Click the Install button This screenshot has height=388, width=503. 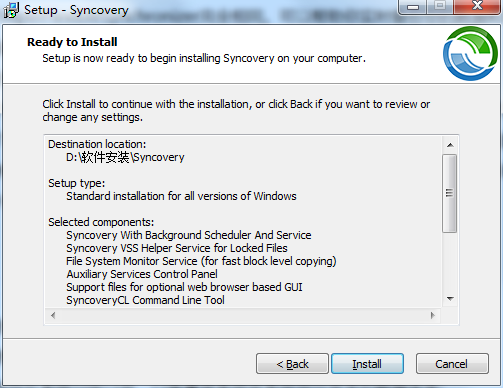[367, 364]
